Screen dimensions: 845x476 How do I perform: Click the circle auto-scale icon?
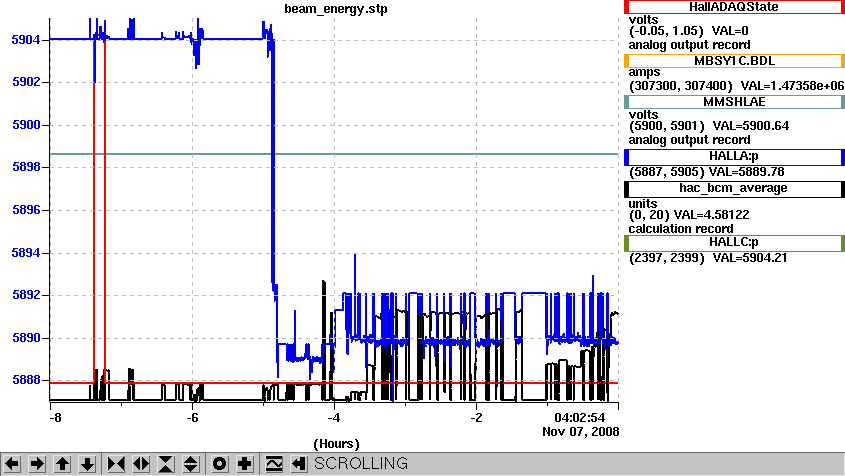(219, 464)
